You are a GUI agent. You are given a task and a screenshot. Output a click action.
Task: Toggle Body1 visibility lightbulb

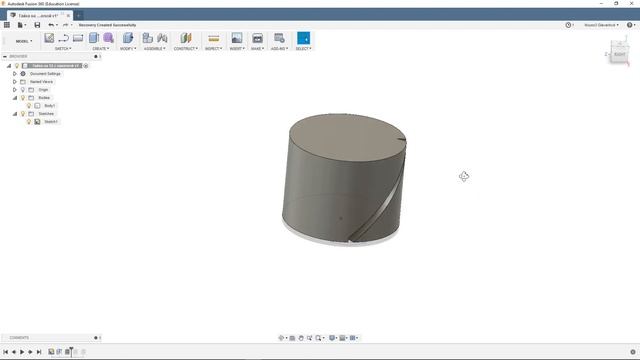pos(29,106)
